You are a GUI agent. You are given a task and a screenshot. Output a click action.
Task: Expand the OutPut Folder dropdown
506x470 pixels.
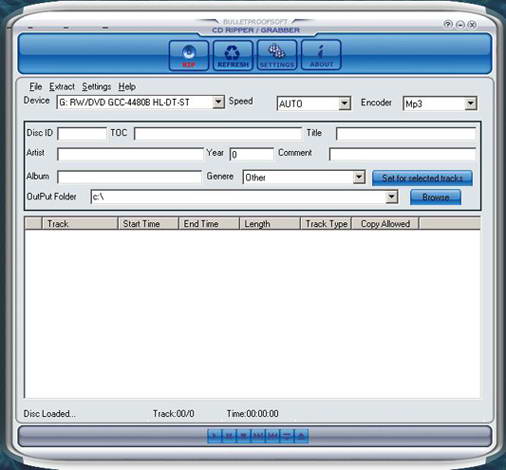click(392, 197)
